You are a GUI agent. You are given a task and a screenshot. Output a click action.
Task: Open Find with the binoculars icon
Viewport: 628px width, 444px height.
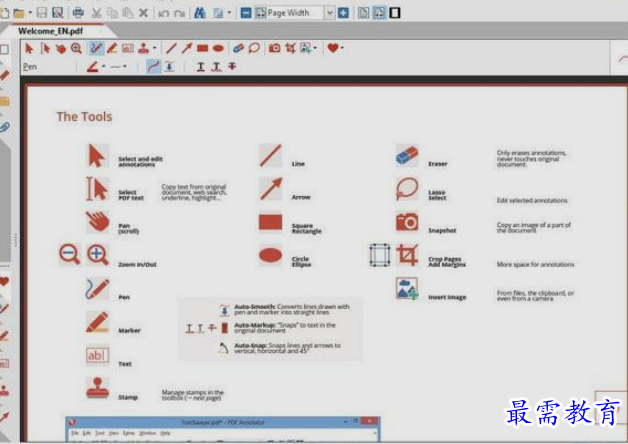click(199, 13)
